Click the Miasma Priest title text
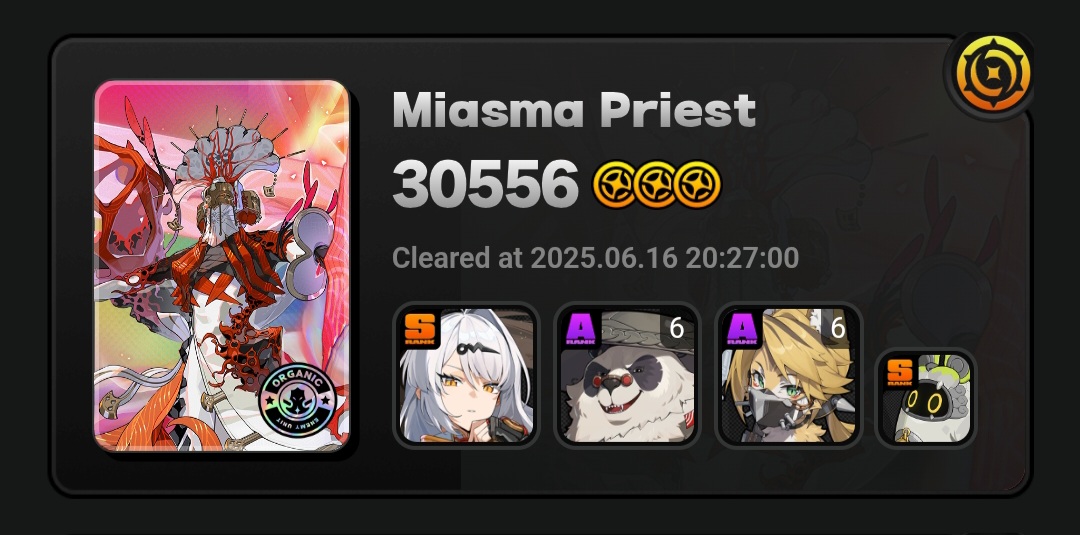This screenshot has height=535, width=1080. point(574,109)
